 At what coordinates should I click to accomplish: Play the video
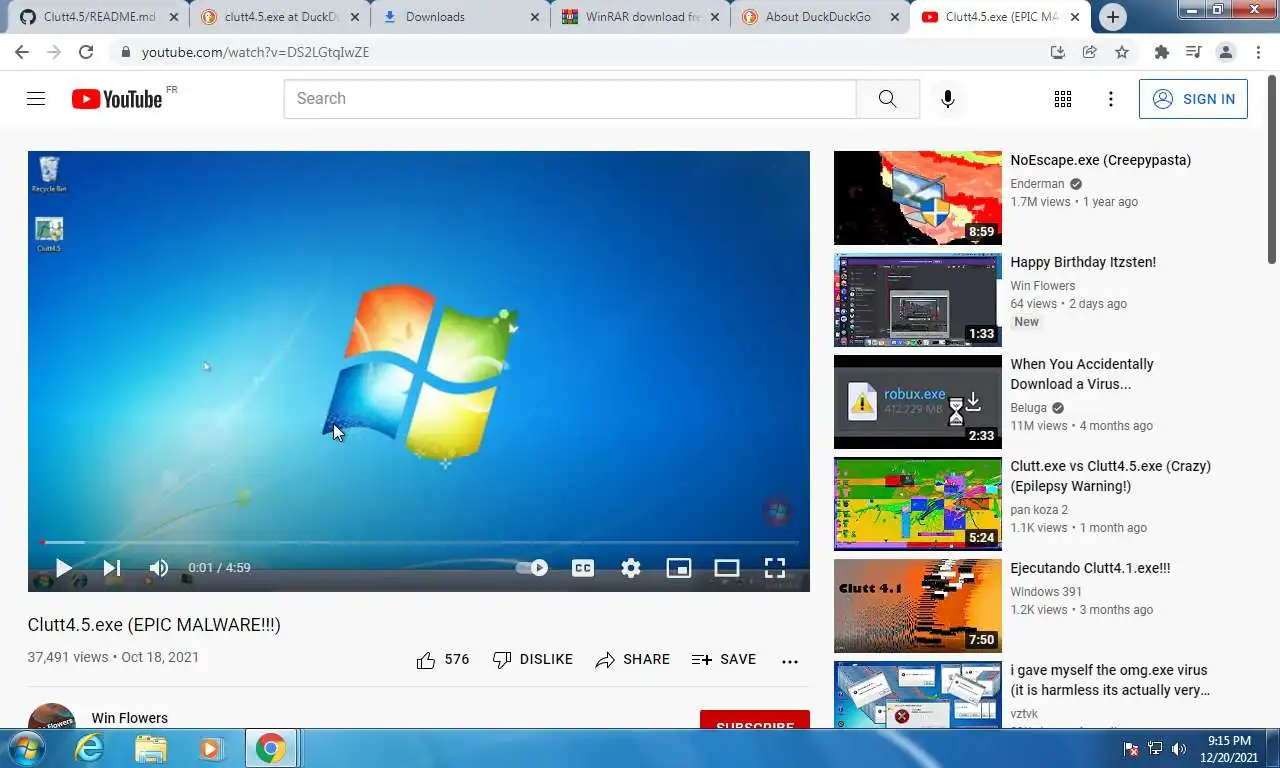[x=63, y=568]
